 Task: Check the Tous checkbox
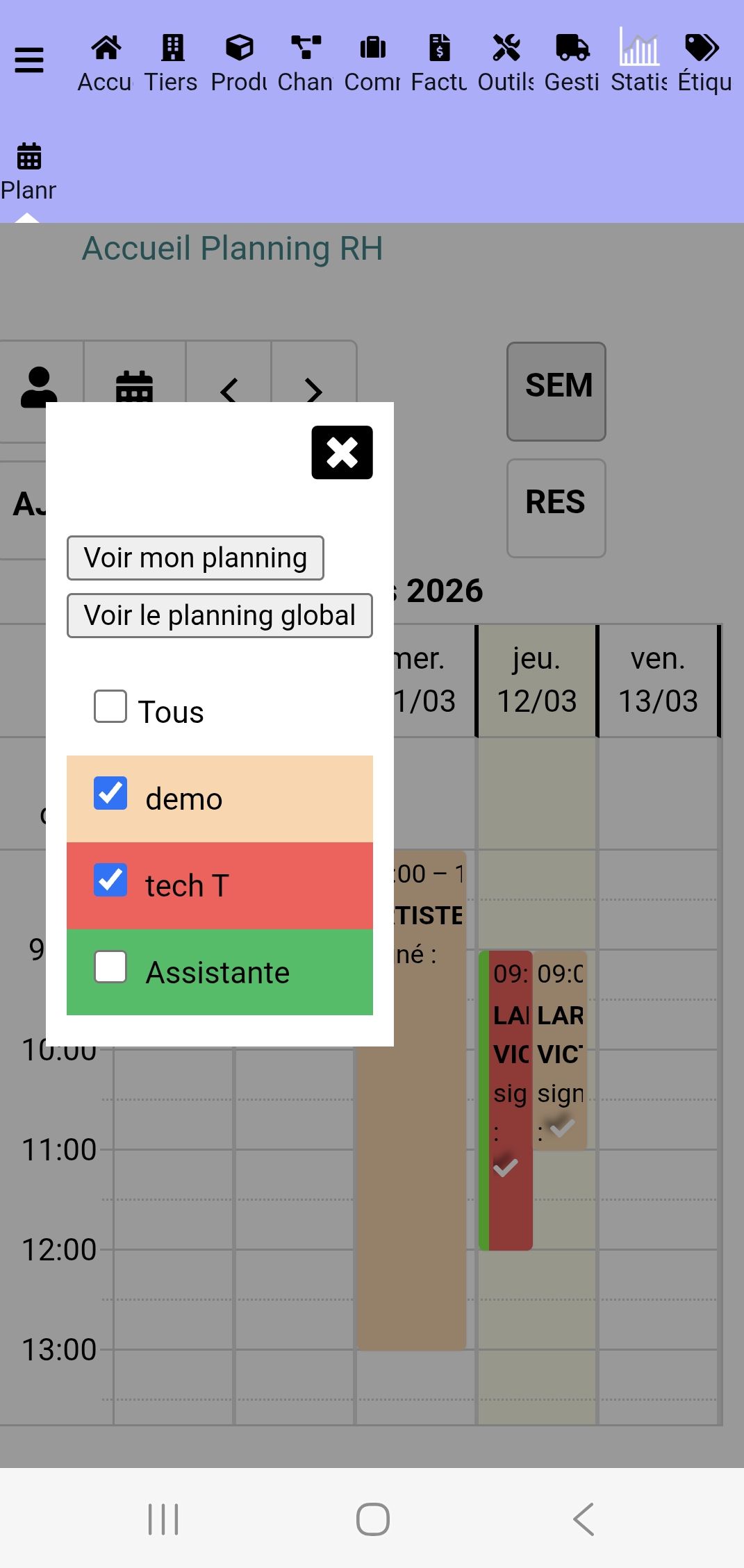(110, 707)
